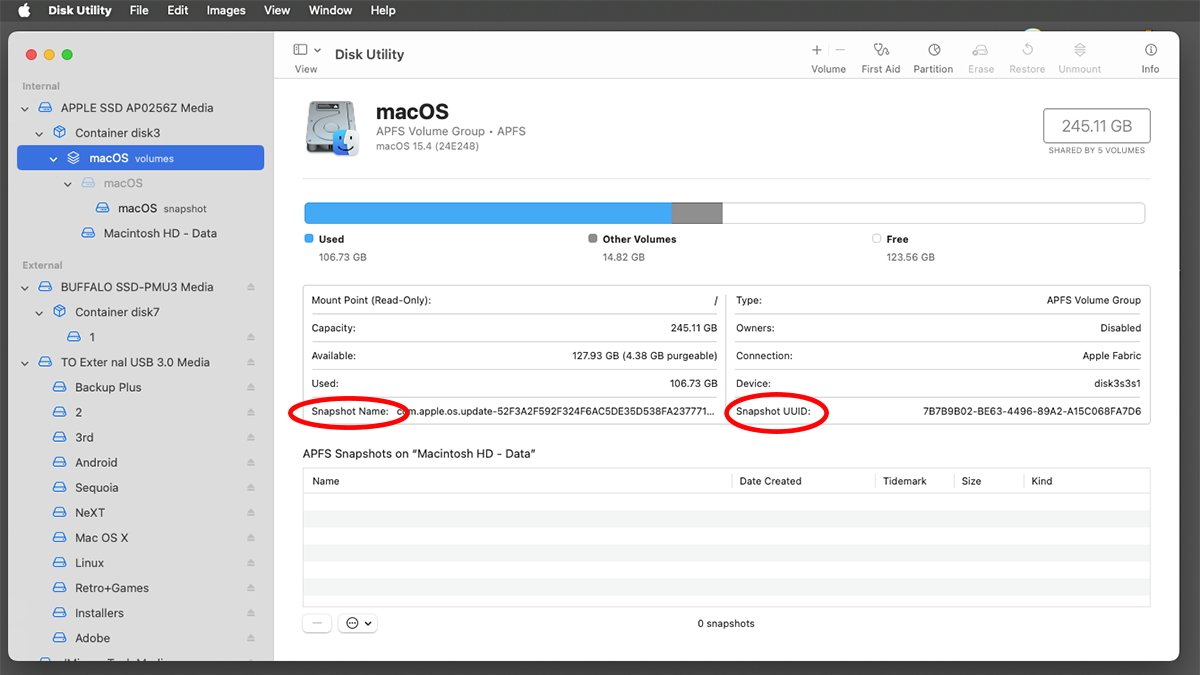Eject volume named 1

pos(251,337)
